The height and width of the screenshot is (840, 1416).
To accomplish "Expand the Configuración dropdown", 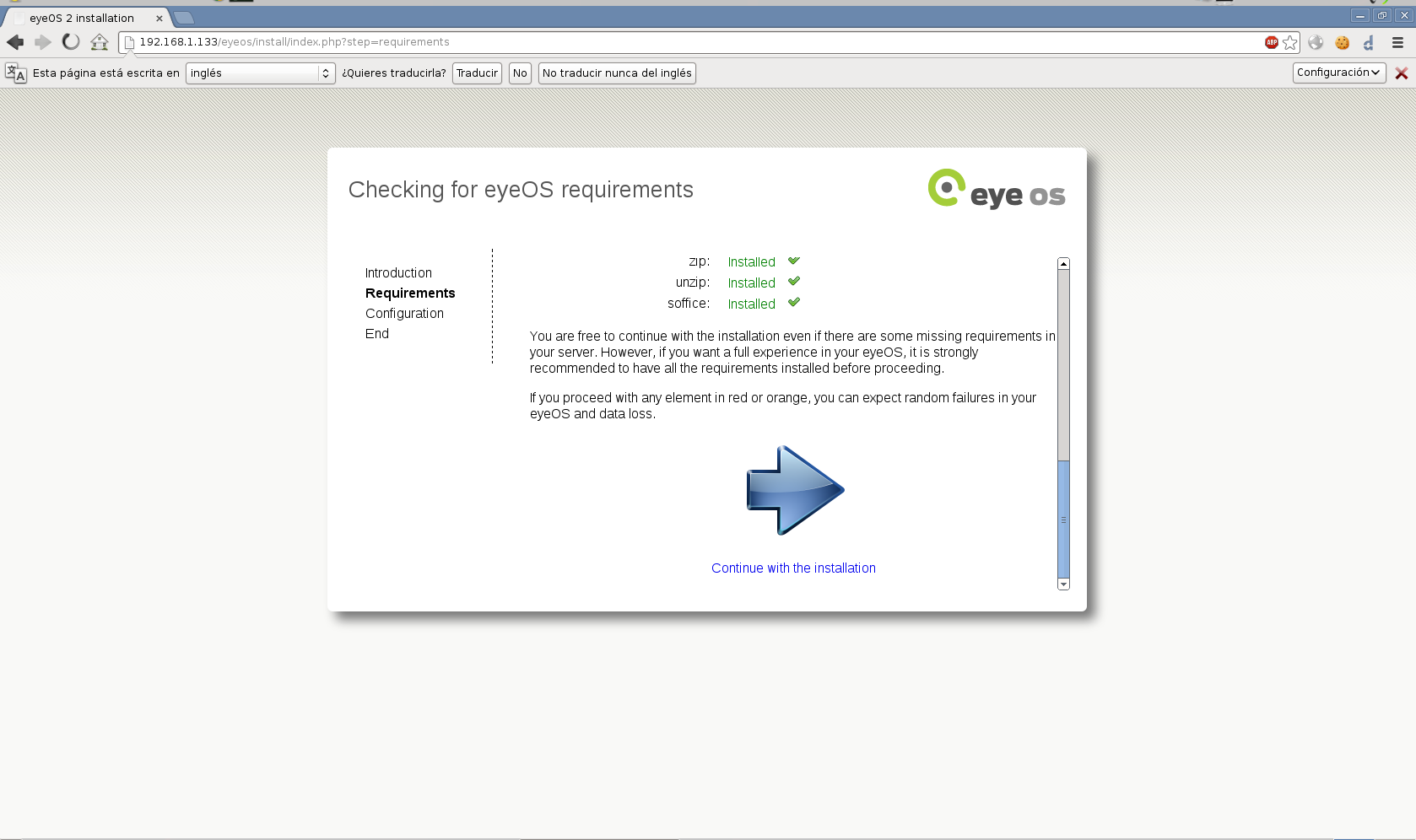I will click(1338, 73).
